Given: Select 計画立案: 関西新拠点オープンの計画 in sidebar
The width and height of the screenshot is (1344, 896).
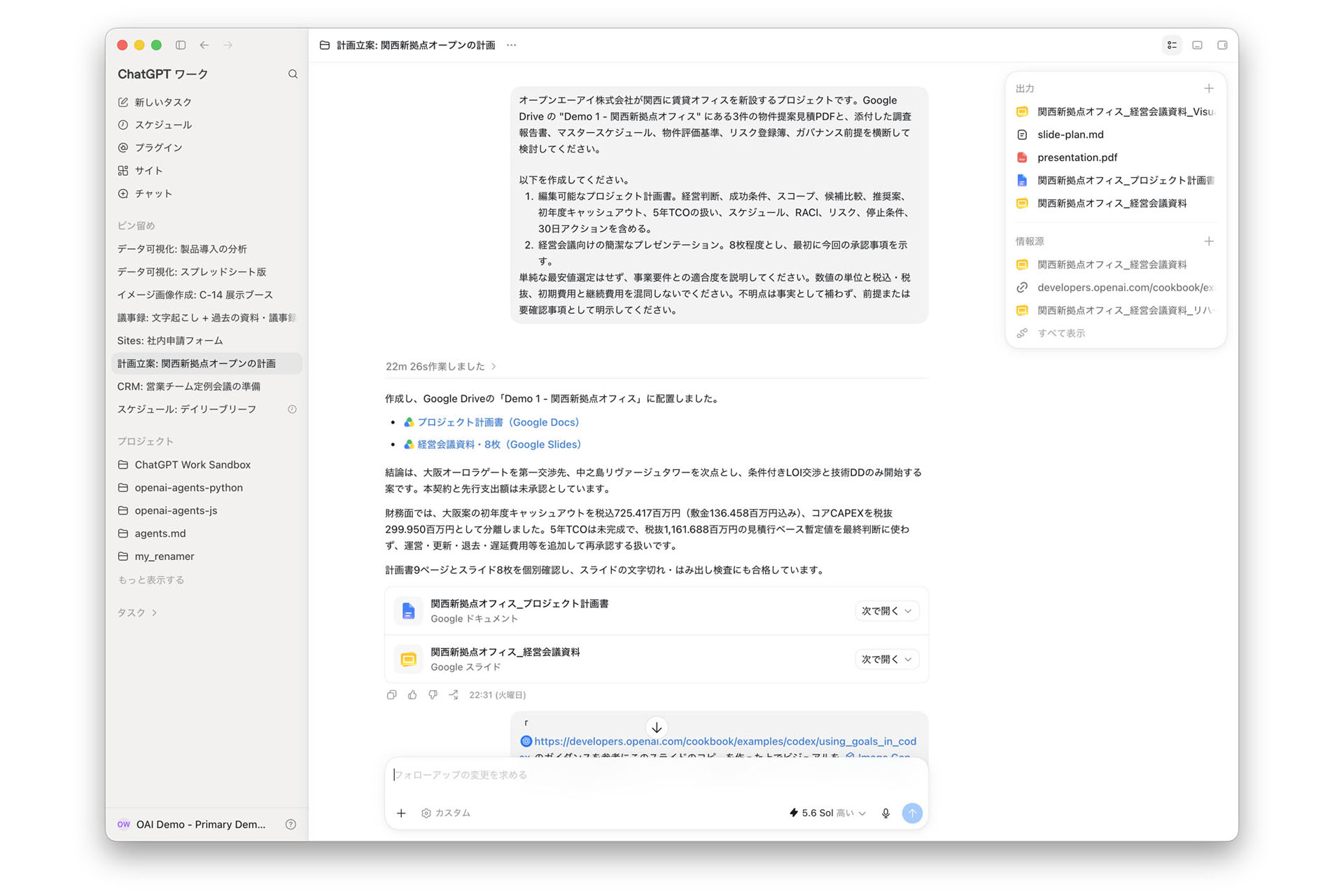Looking at the screenshot, I should point(206,363).
